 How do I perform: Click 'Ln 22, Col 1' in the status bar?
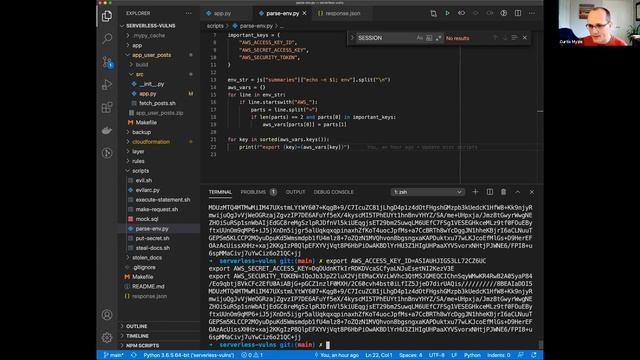[379, 355]
